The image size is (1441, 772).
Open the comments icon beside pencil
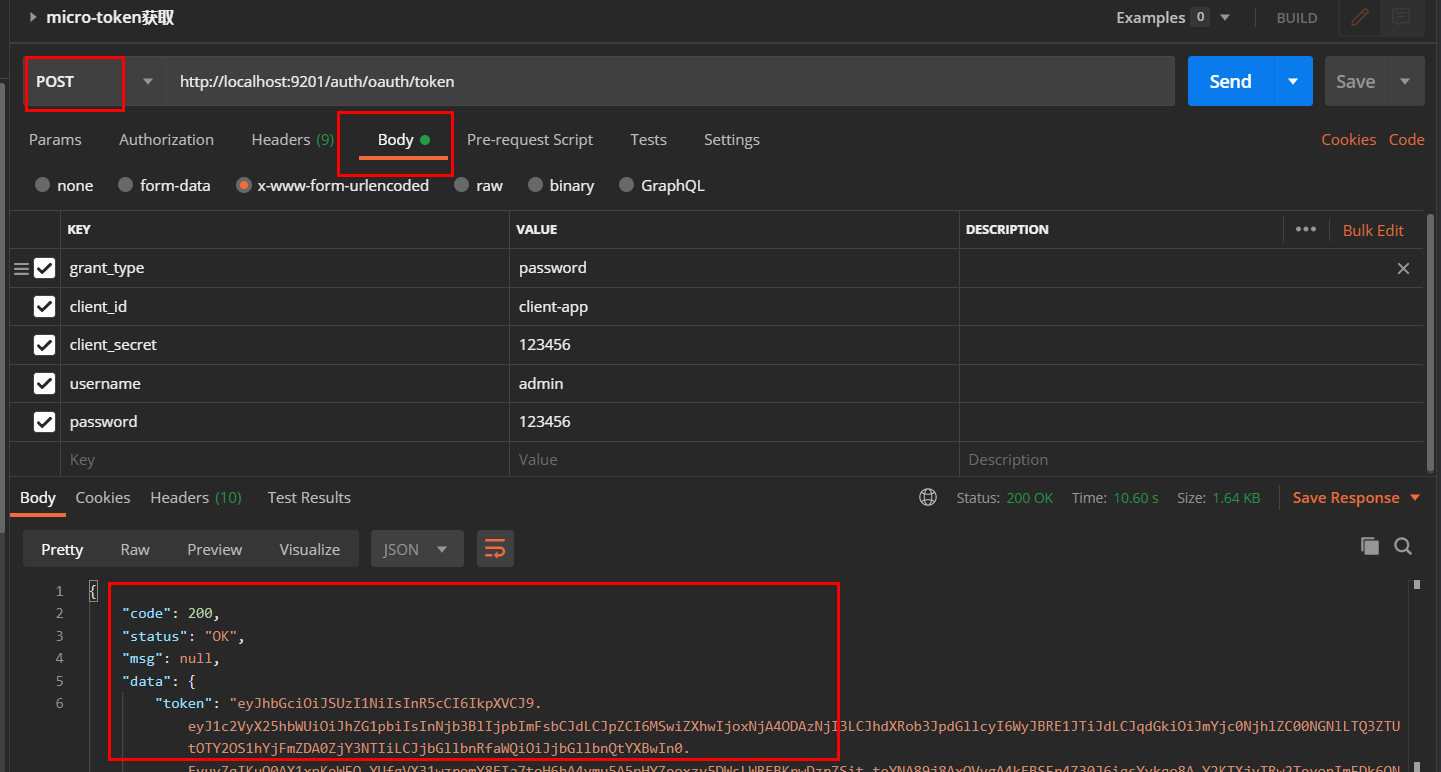click(1401, 17)
